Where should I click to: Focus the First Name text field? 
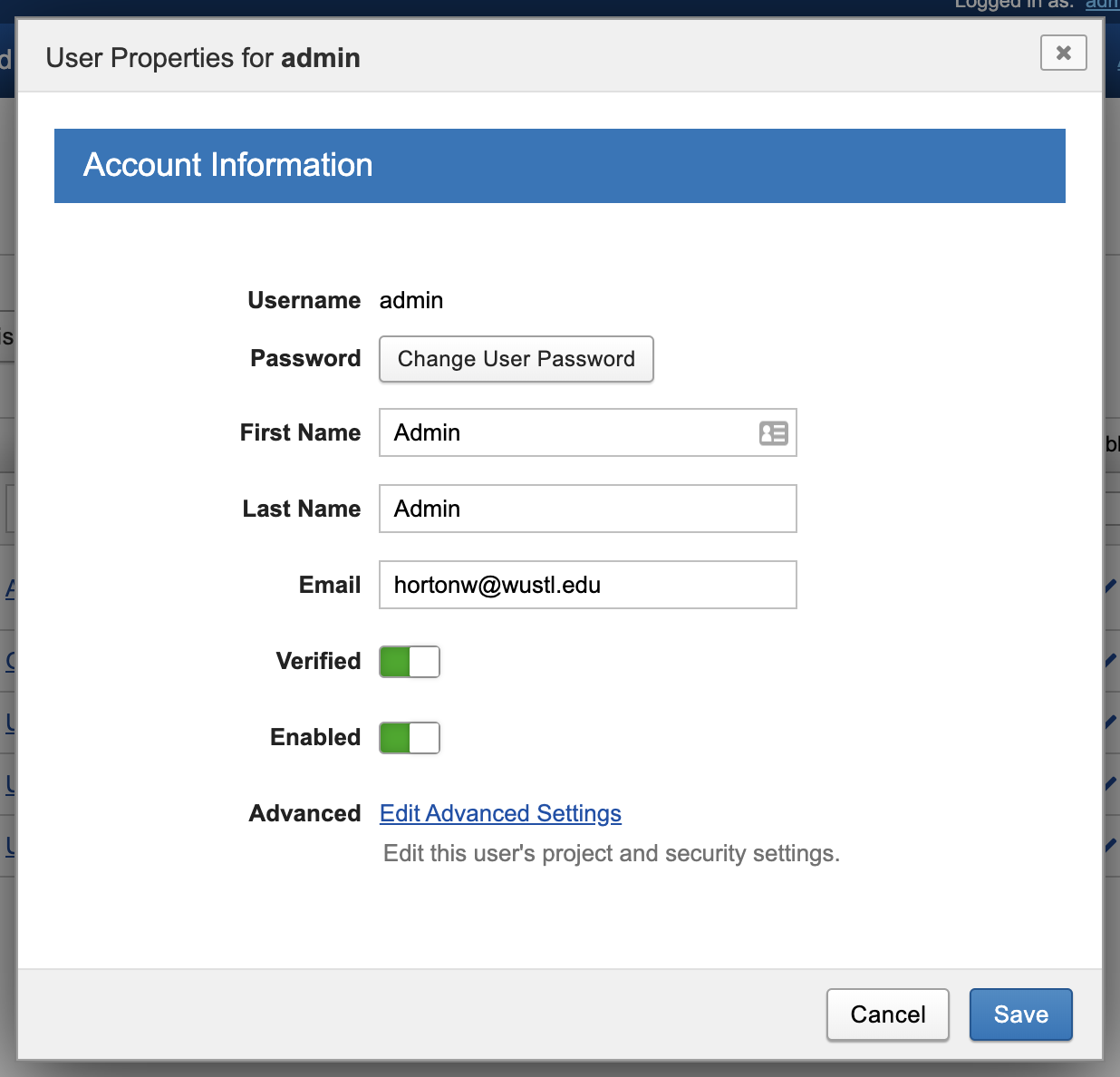pos(566,433)
